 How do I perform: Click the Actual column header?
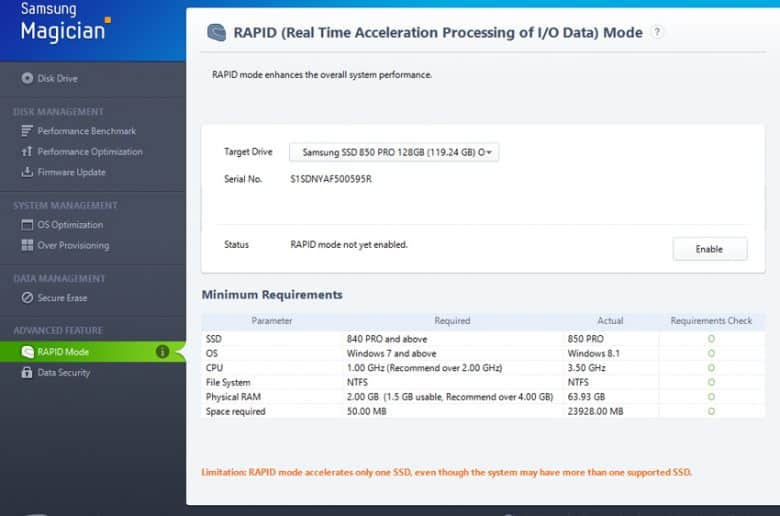click(610, 321)
